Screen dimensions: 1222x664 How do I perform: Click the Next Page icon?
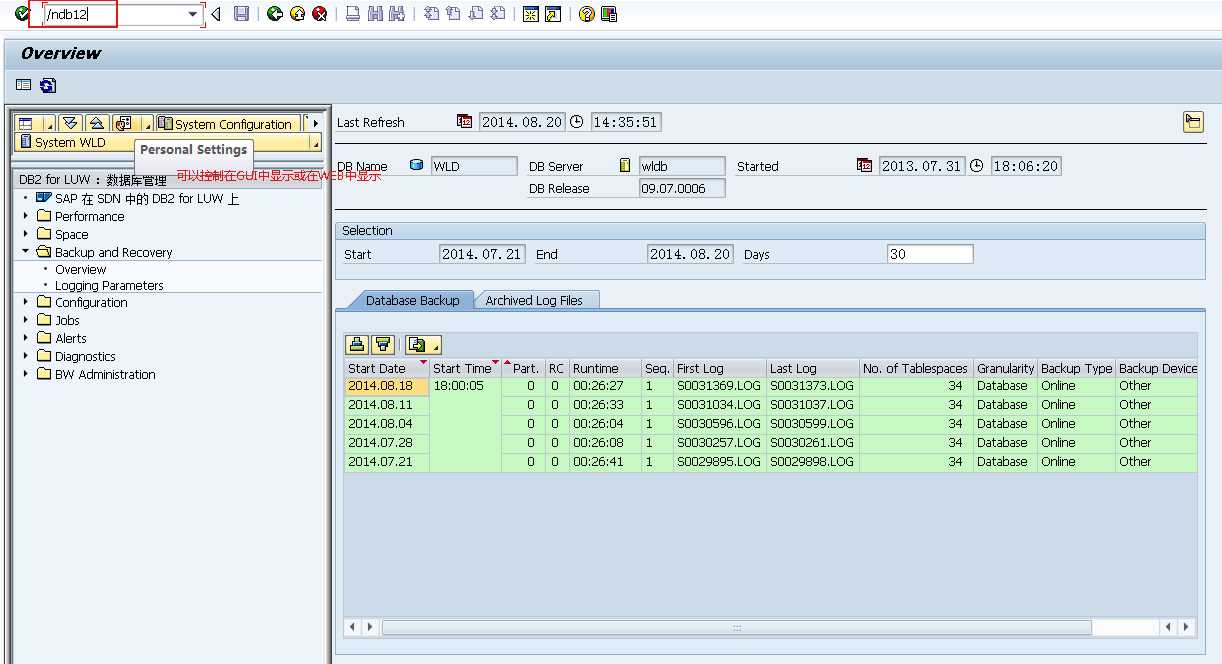[475, 14]
